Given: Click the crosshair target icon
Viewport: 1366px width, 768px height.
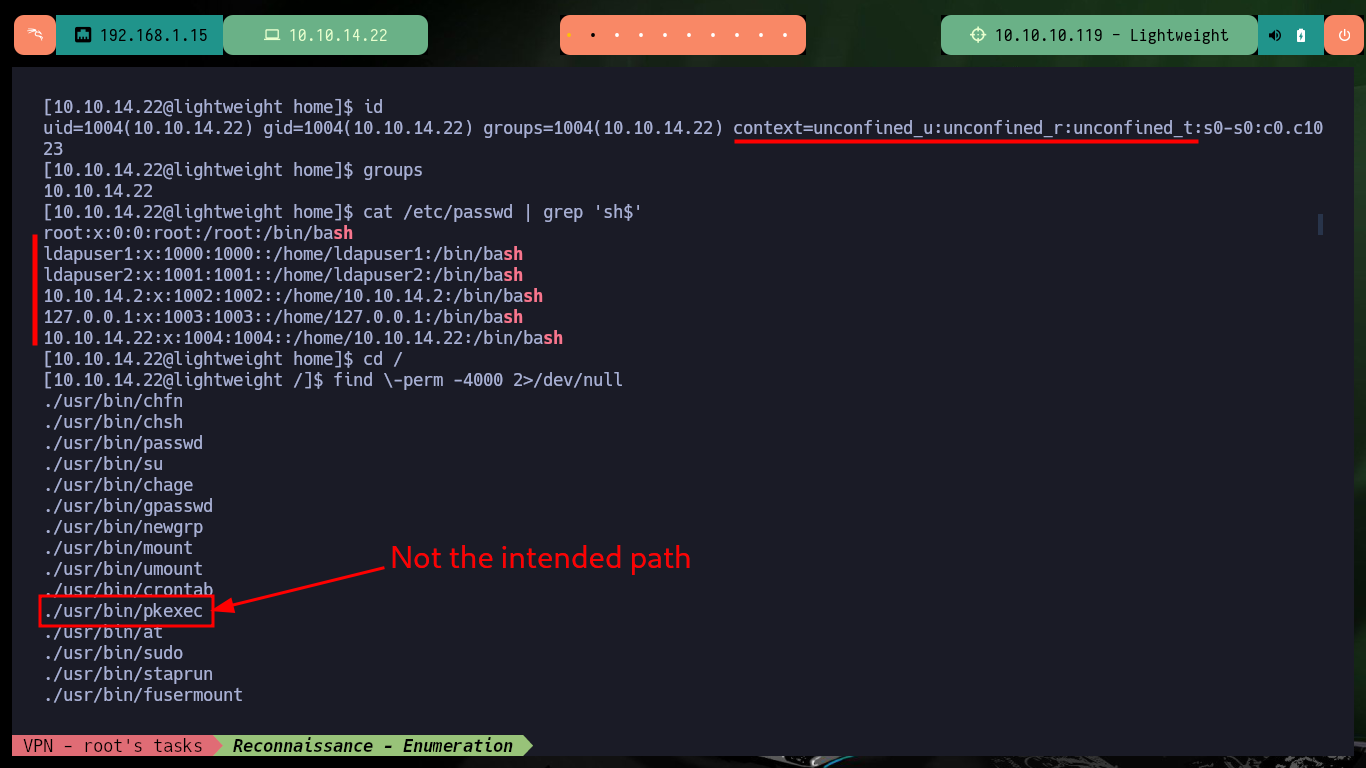Looking at the screenshot, I should tap(978, 35).
